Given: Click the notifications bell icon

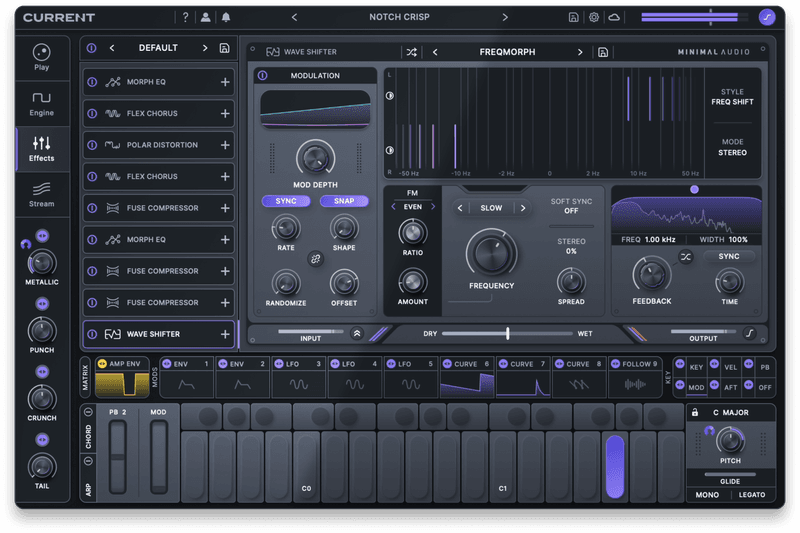Looking at the screenshot, I should [226, 17].
